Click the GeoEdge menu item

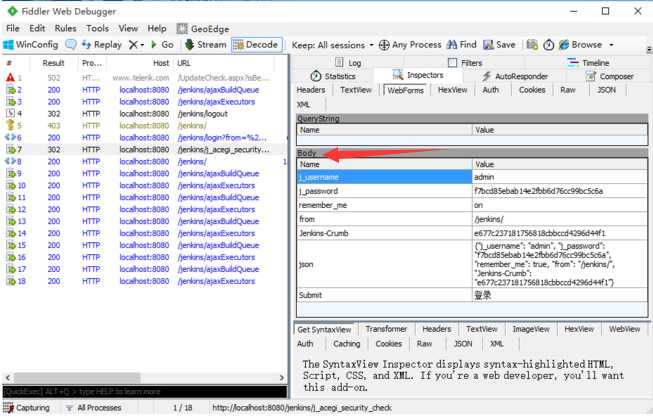point(203,29)
